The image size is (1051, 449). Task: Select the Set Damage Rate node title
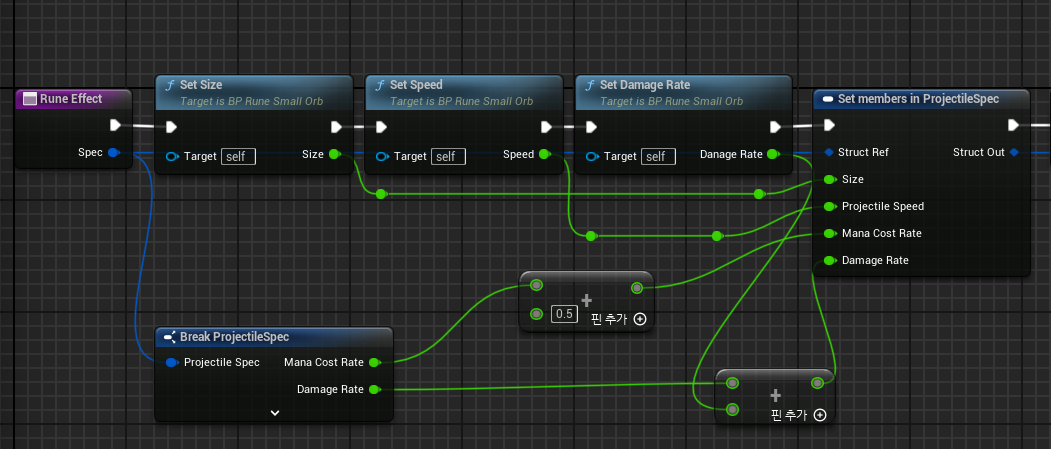point(645,85)
